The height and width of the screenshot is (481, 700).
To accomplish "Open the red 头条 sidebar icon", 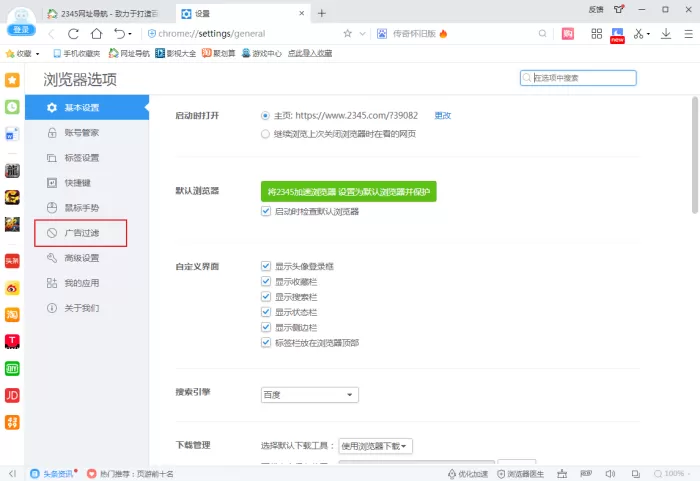I will pyautogui.click(x=12, y=261).
